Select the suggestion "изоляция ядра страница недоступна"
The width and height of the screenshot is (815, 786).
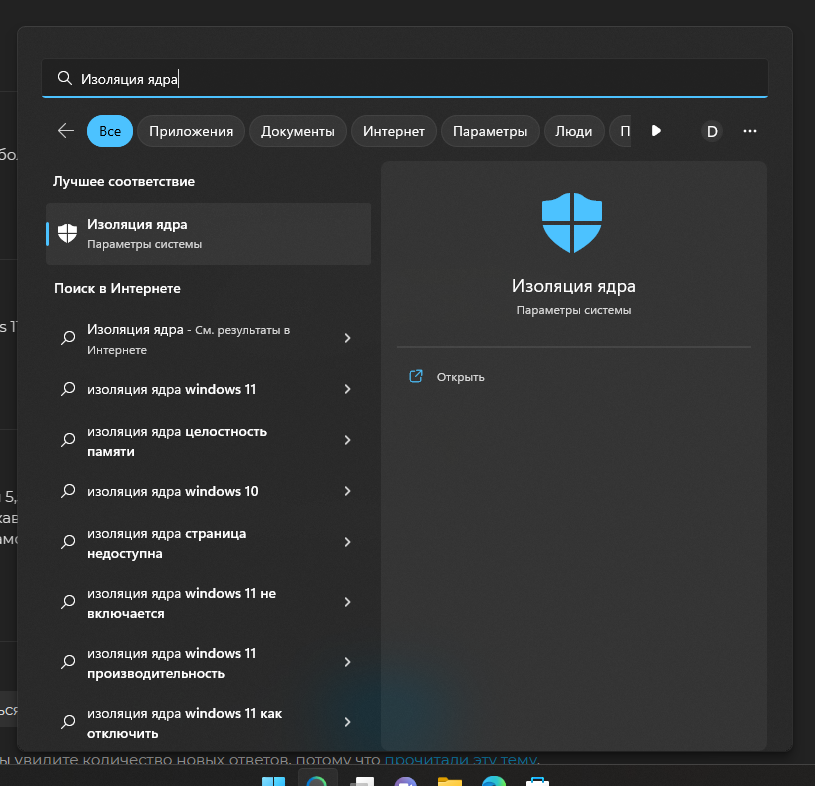208,543
